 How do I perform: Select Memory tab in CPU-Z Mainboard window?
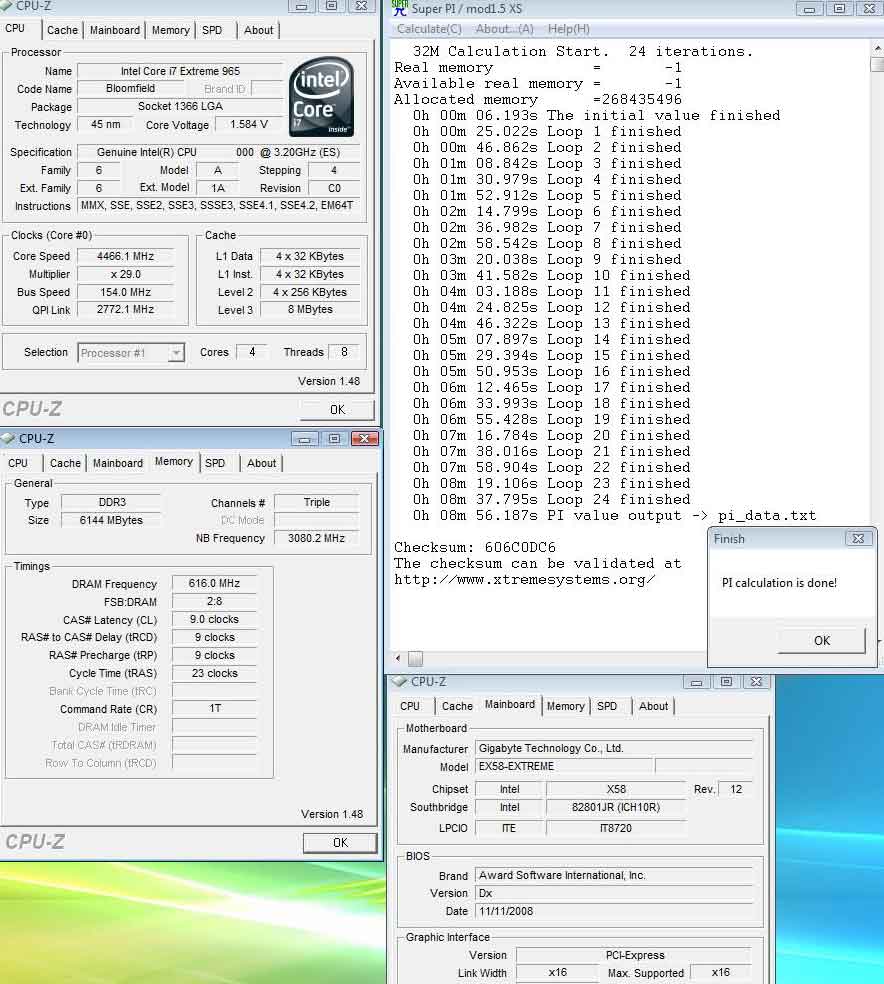[565, 706]
